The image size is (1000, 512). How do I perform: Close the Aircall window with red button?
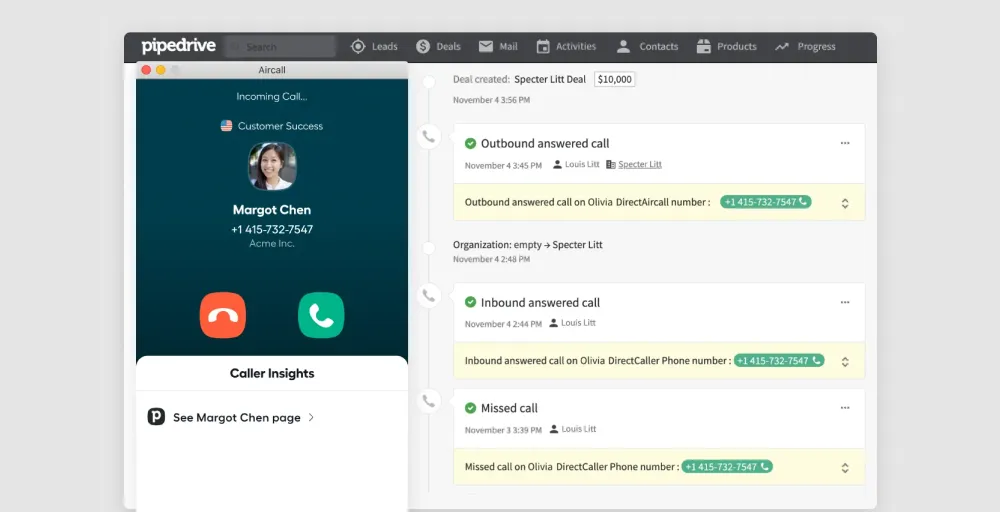point(146,70)
